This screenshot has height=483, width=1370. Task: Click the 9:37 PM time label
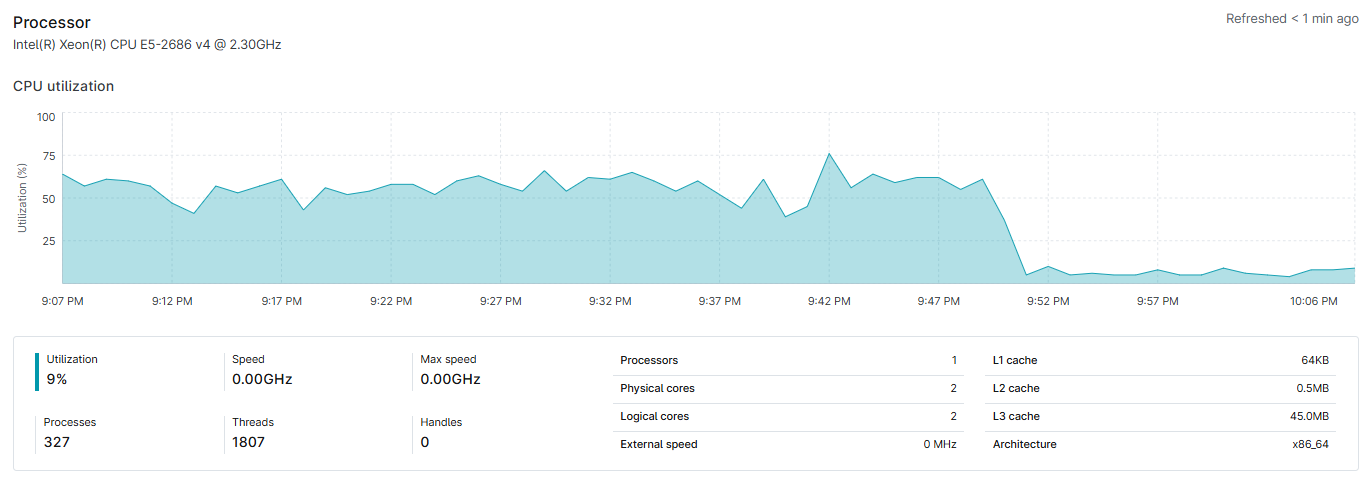719,301
